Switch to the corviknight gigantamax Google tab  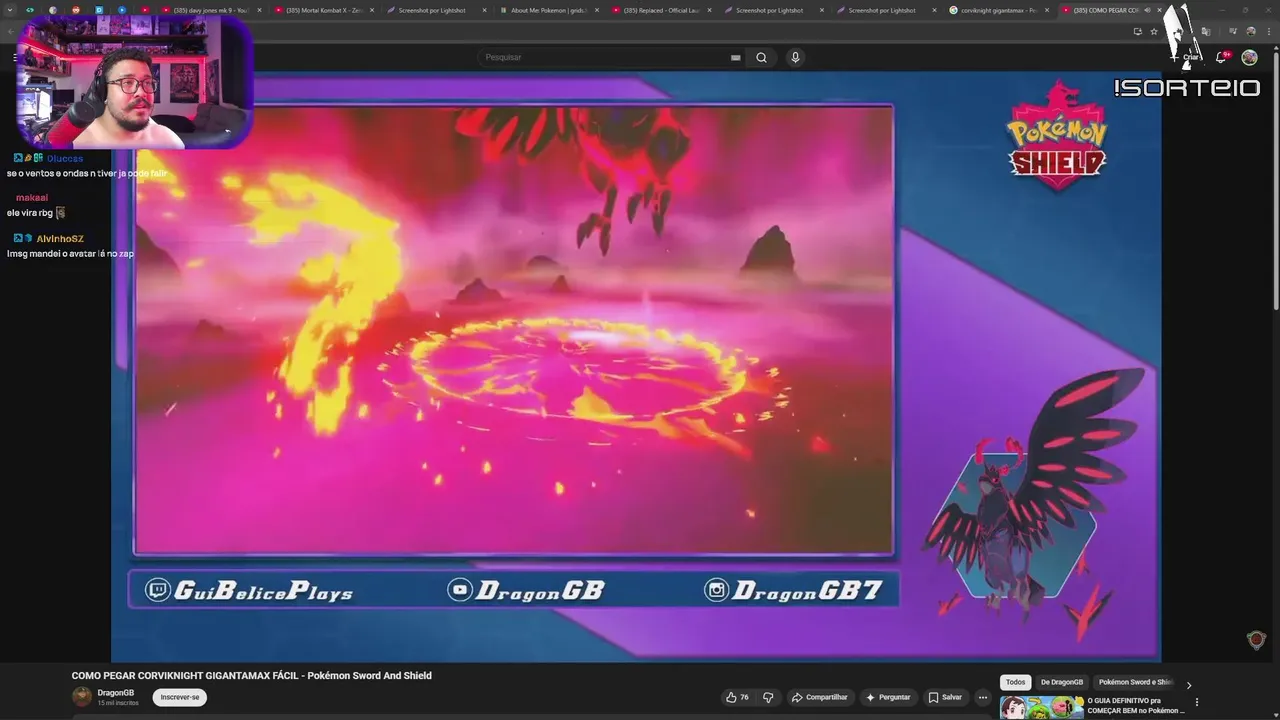click(x=997, y=10)
